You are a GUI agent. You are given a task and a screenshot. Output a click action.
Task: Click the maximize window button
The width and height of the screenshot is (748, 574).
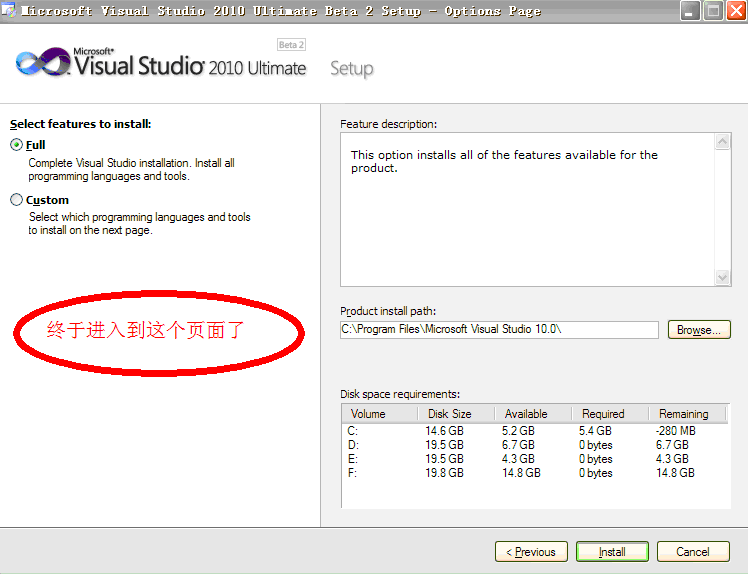[713, 11]
